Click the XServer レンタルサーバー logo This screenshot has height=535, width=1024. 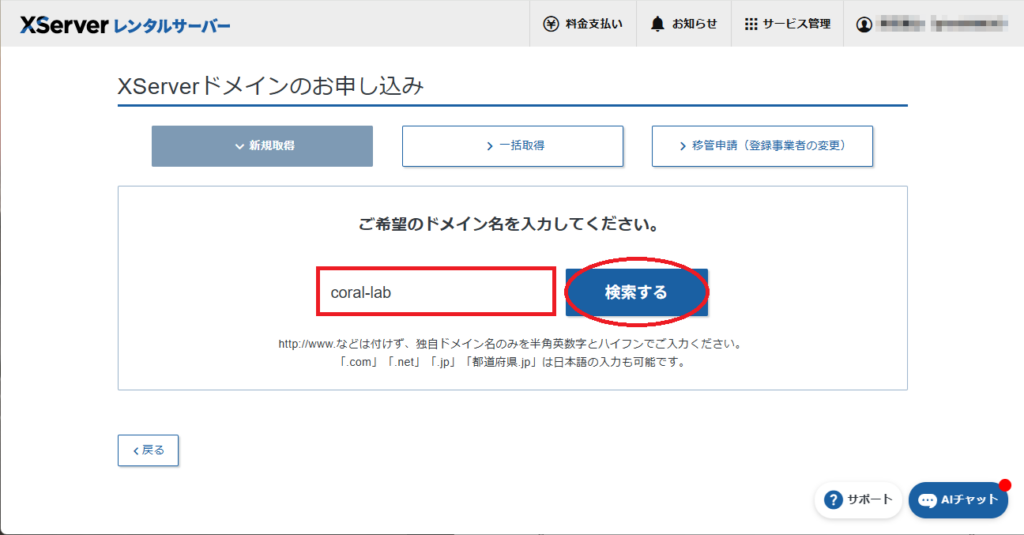125,25
